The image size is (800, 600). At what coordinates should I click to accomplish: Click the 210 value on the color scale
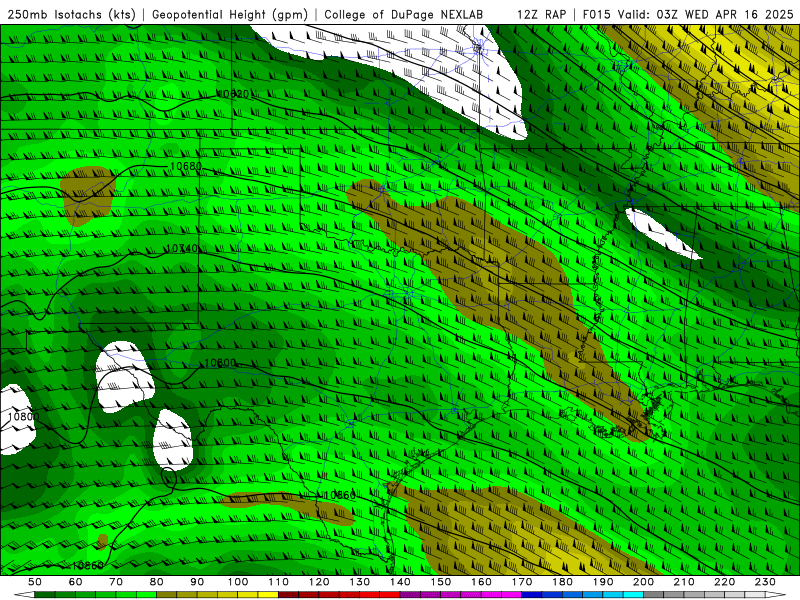tap(684, 582)
